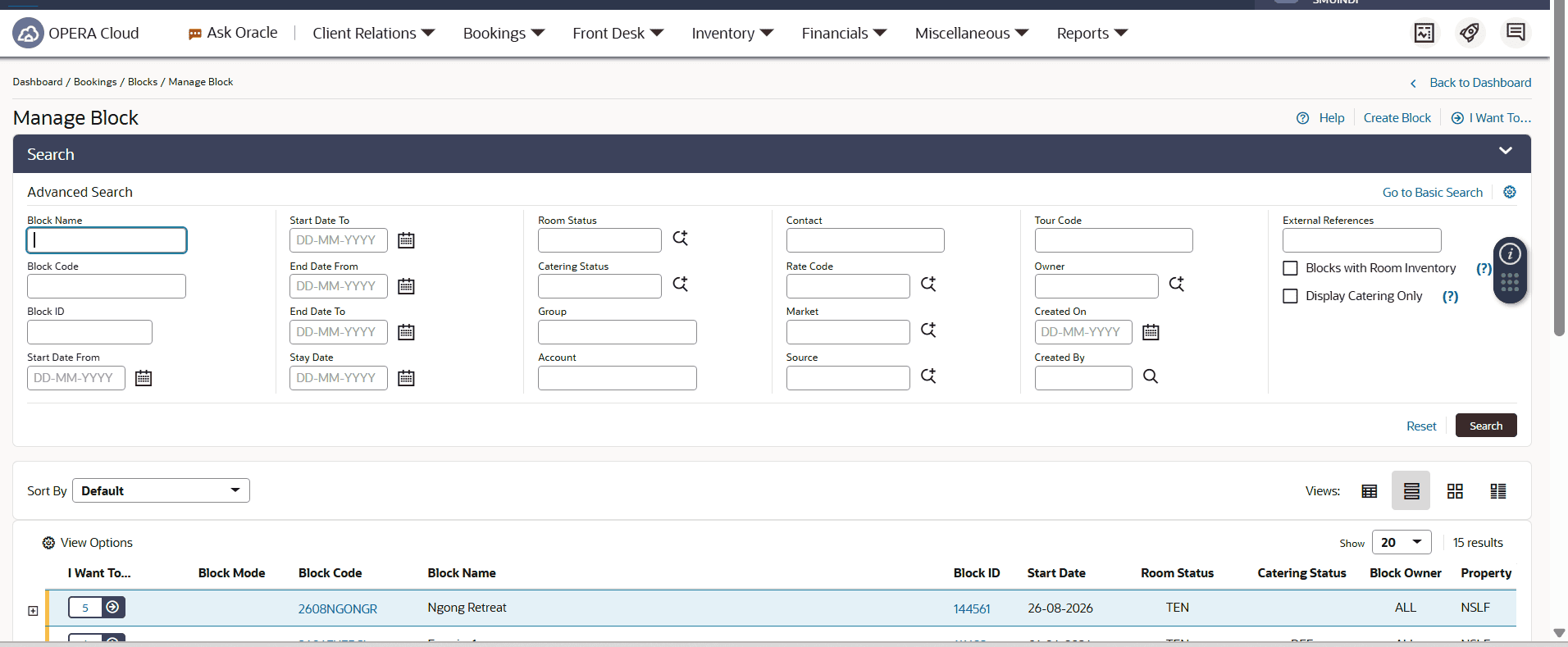Switch to table view

(x=1369, y=491)
